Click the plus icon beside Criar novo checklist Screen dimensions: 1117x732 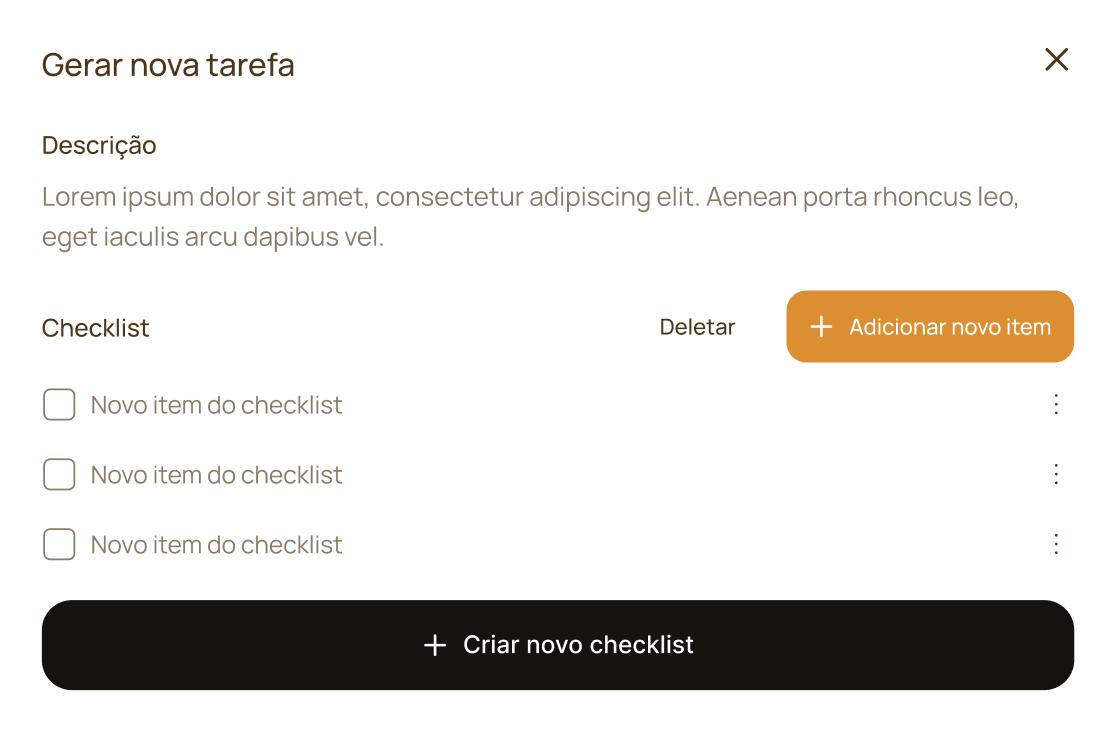(434, 645)
